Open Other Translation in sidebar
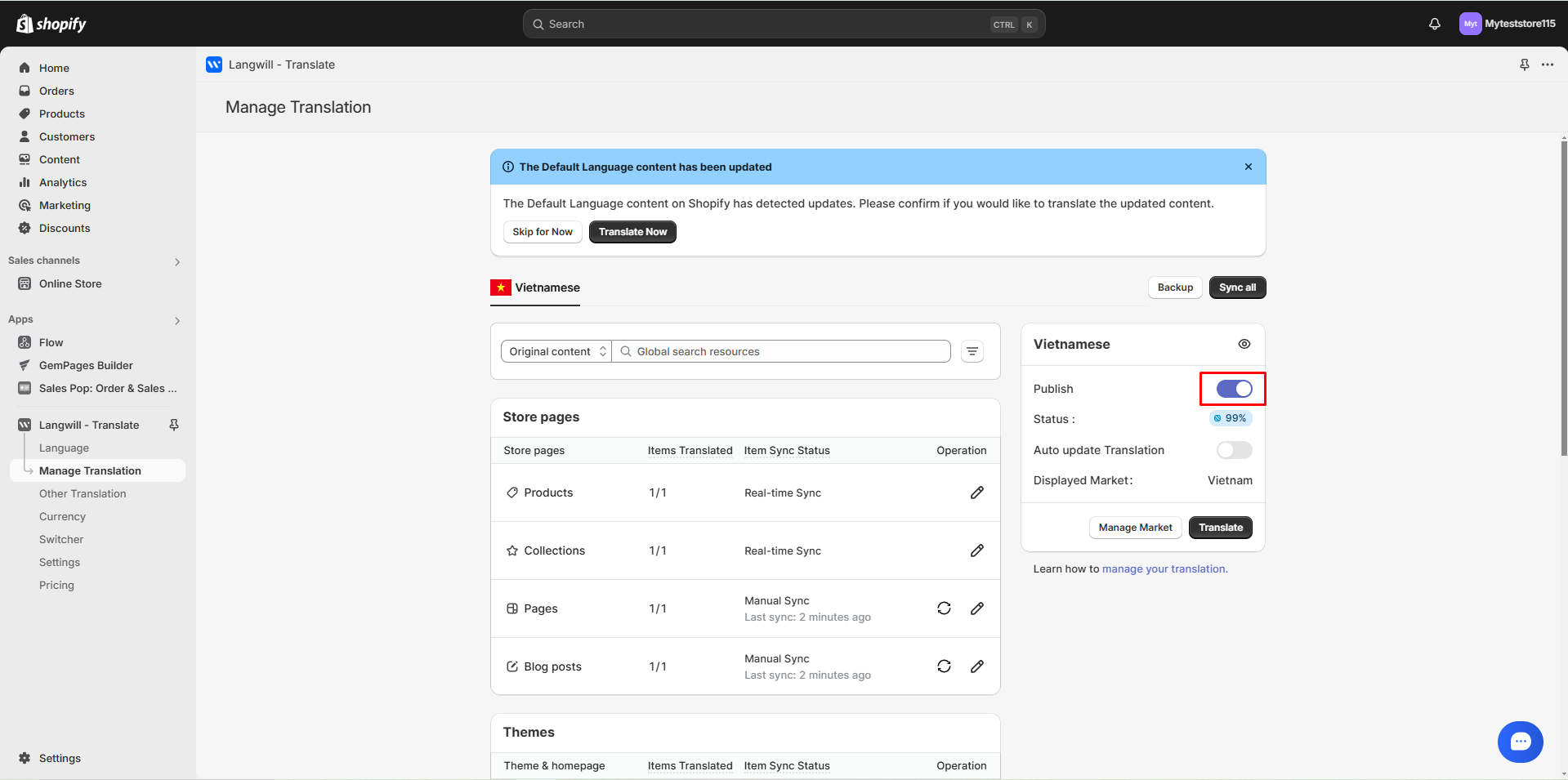This screenshot has height=780, width=1568. click(83, 493)
